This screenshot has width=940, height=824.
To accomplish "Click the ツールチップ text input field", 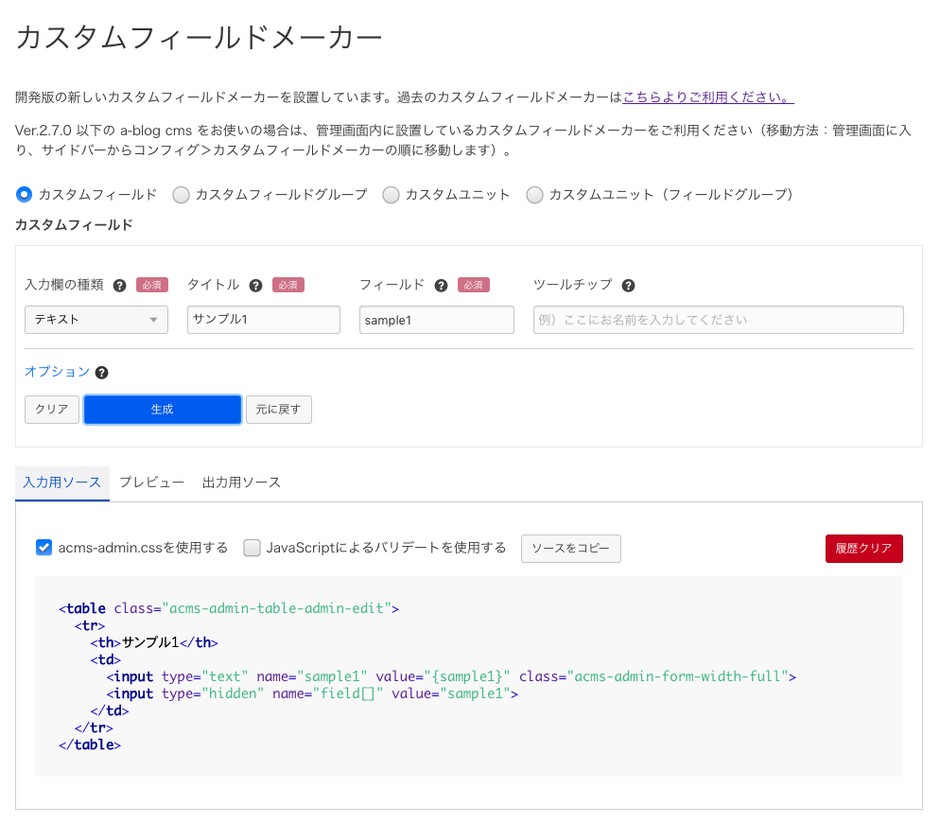I will 718,320.
